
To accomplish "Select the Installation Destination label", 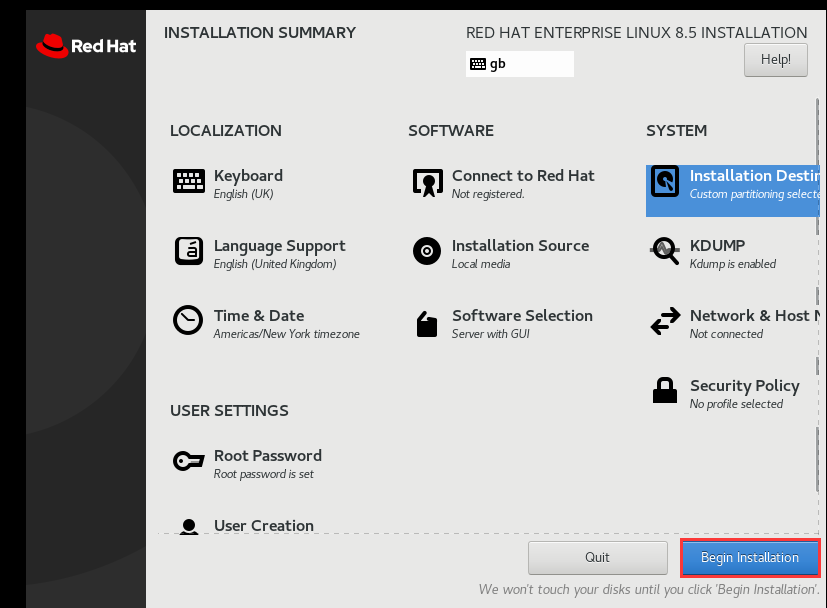I will 755,175.
